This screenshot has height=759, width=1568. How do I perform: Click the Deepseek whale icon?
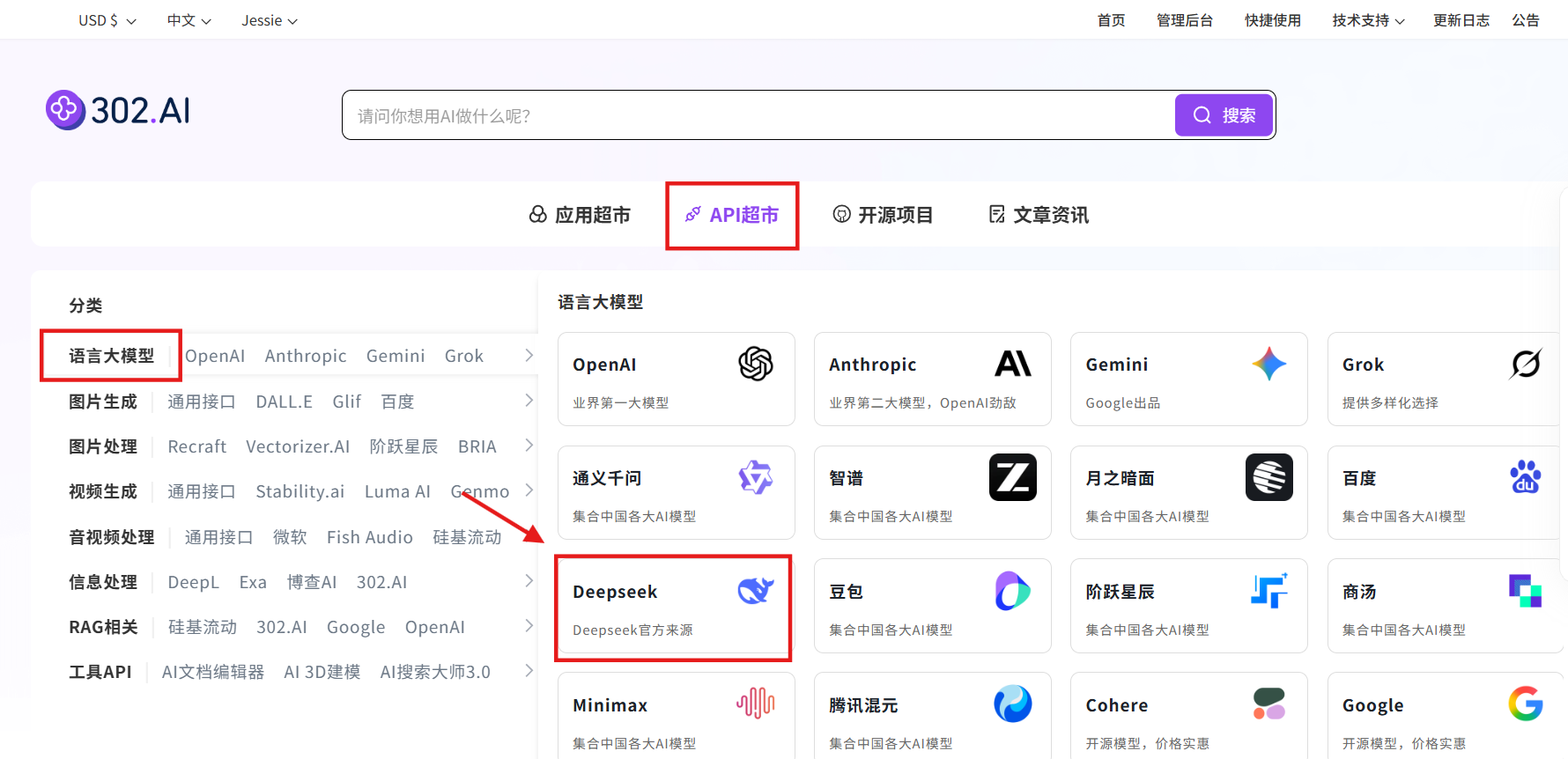(x=756, y=591)
